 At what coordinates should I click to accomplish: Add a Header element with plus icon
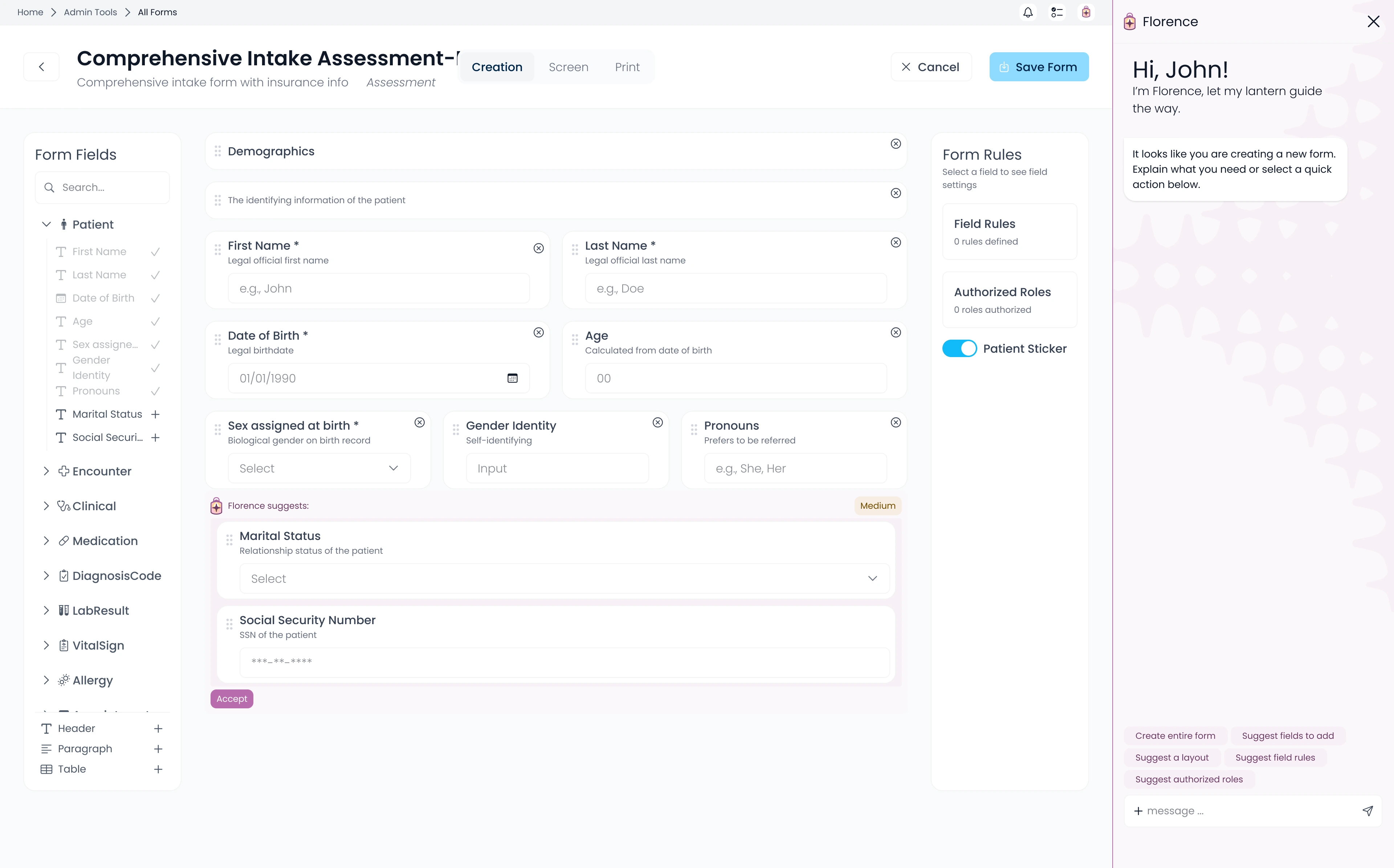point(158,729)
